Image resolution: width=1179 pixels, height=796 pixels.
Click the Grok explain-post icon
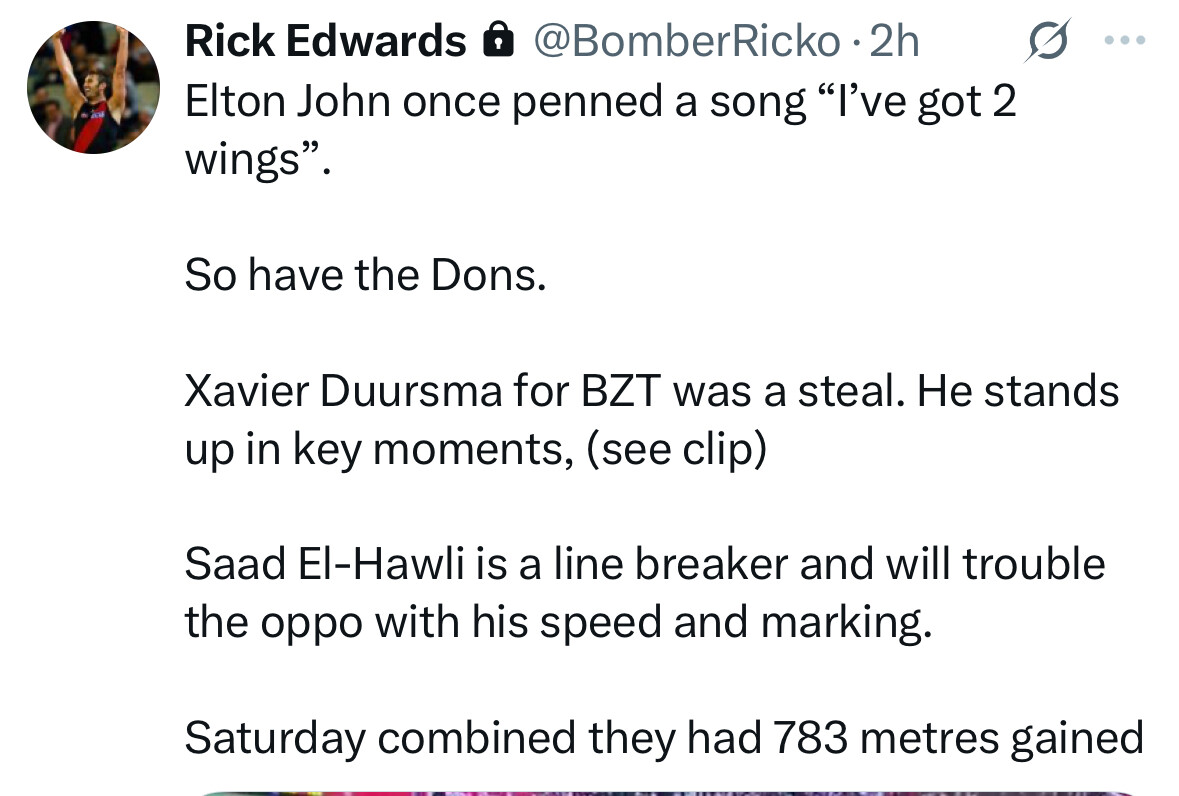1047,39
